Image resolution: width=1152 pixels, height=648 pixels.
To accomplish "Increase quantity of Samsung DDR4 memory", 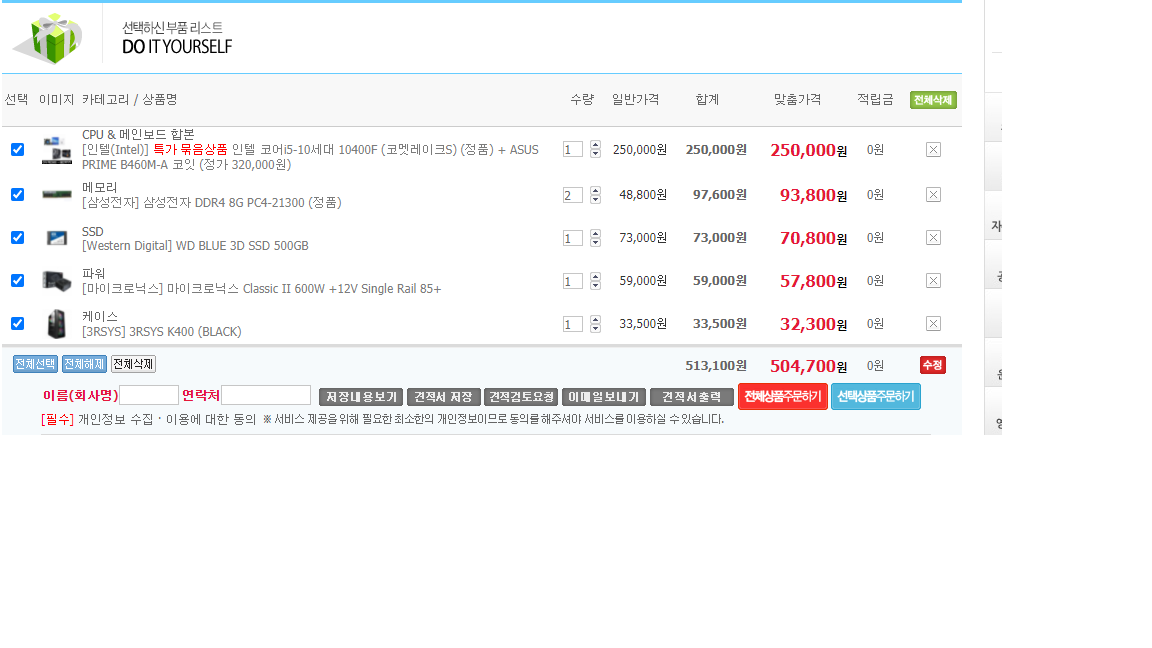I will pyautogui.click(x=595, y=190).
